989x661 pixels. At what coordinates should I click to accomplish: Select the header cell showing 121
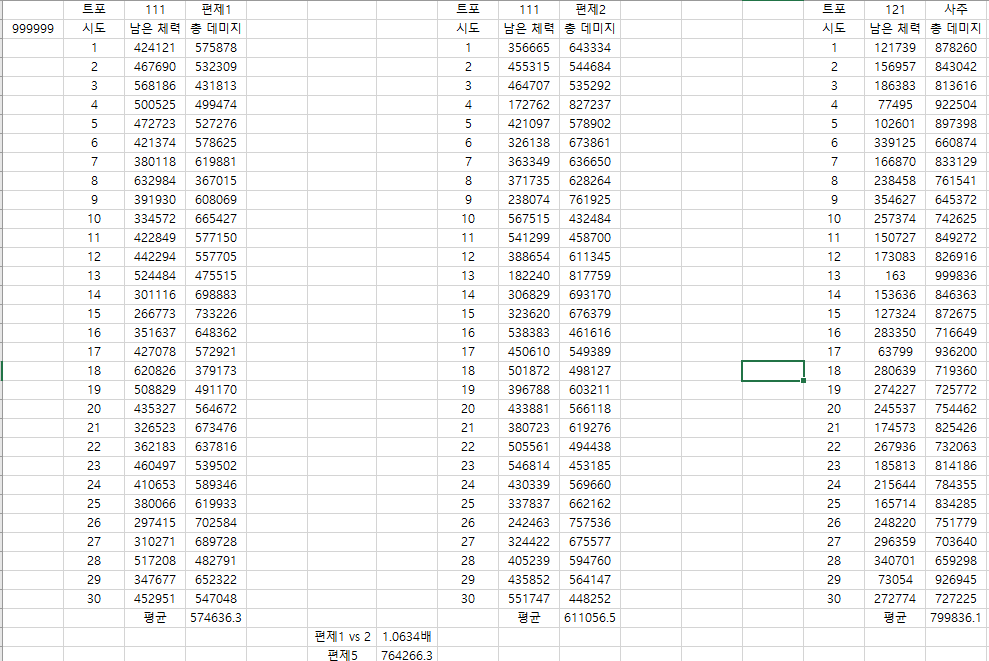tap(894, 9)
